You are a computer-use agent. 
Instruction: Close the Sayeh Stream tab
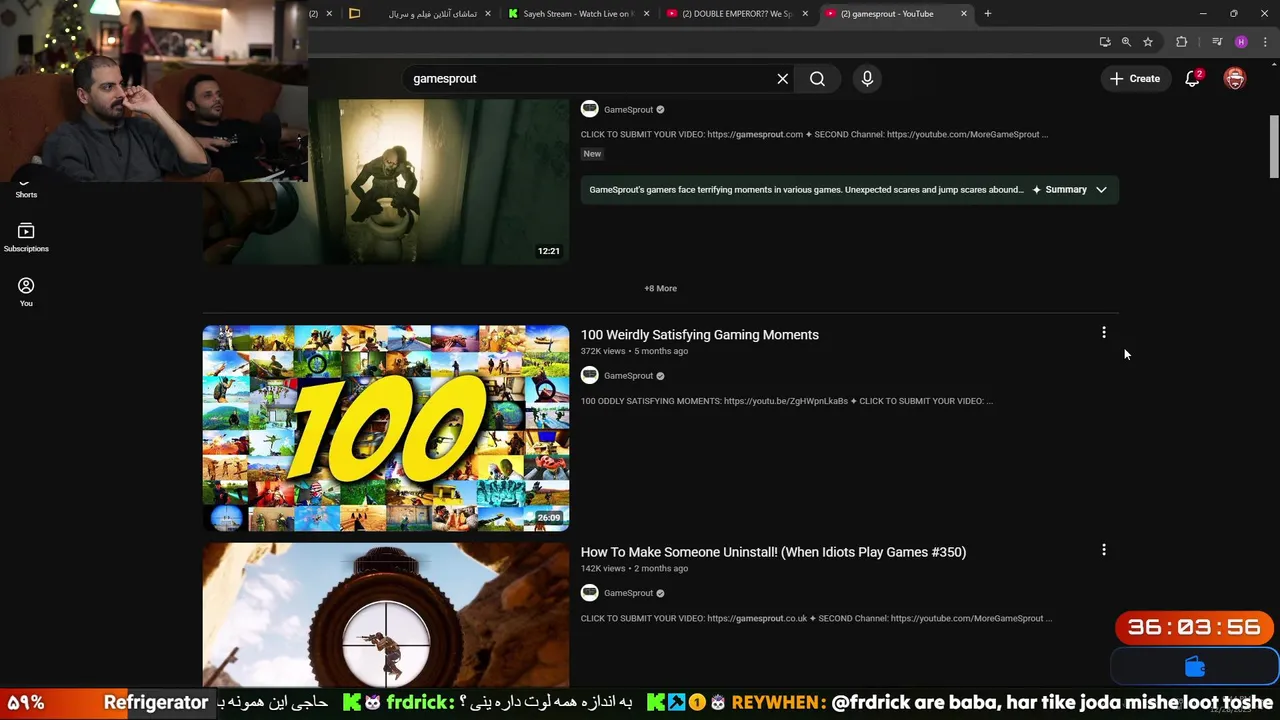(647, 14)
